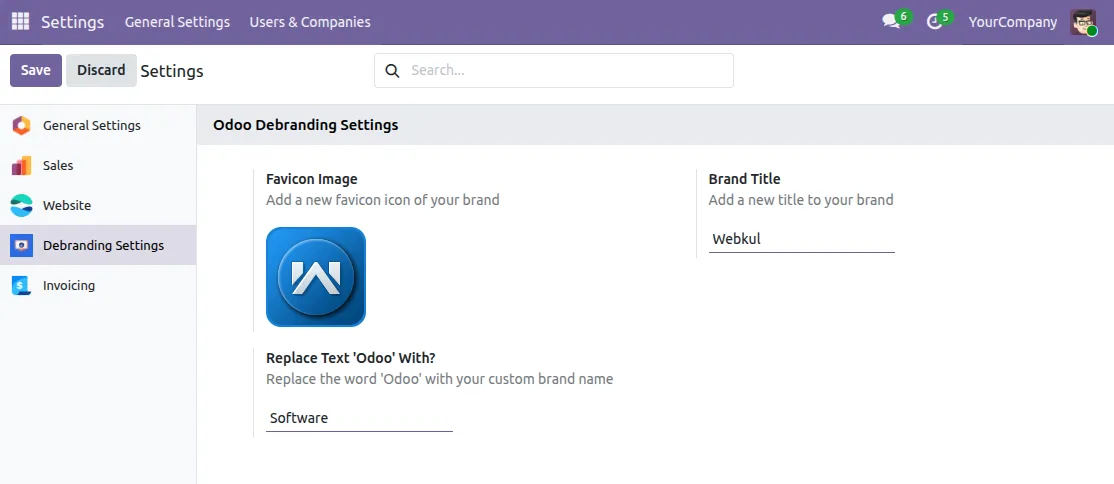Click the Brand Title field containing Webkul
Screen dimensions: 1114x484
(x=801, y=240)
